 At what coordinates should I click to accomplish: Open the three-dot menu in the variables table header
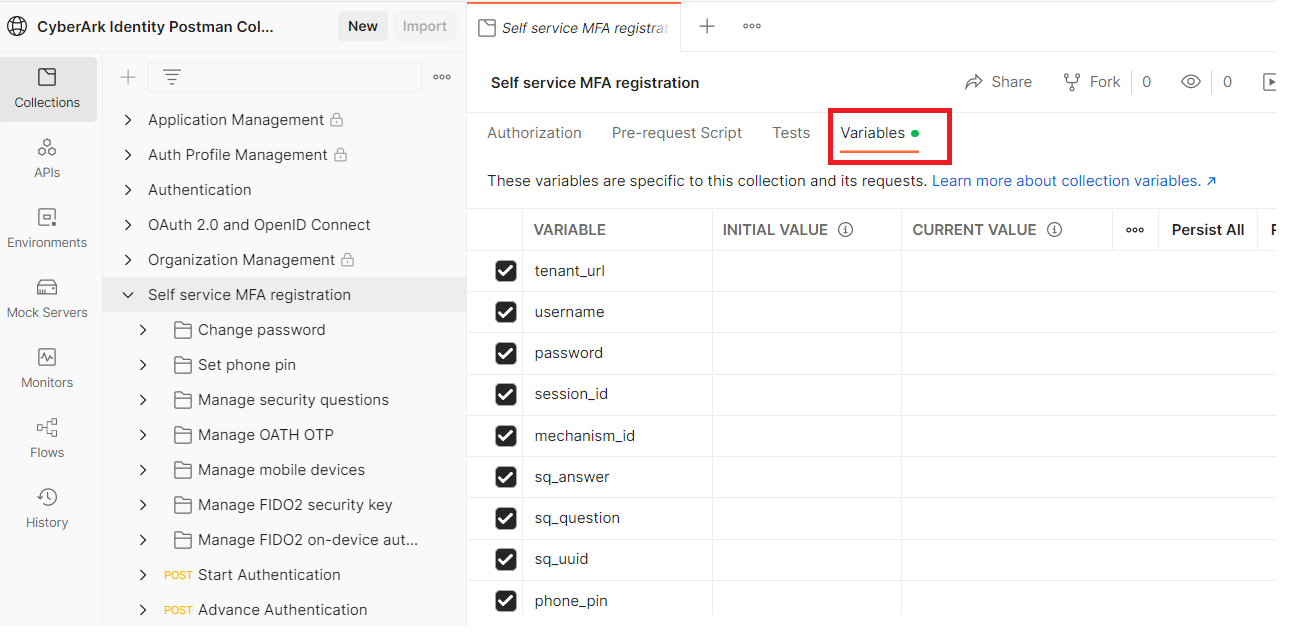click(x=1135, y=230)
